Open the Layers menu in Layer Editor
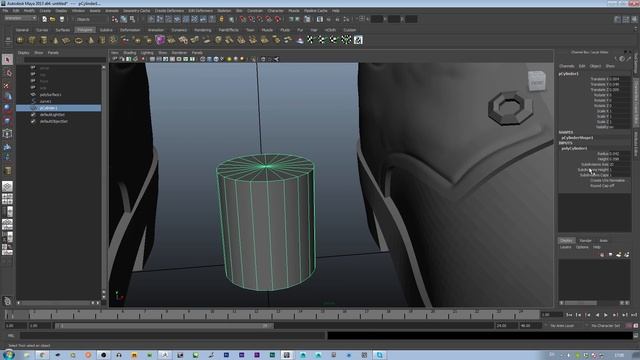Image resolution: width=640 pixels, height=360 pixels. click(565, 247)
